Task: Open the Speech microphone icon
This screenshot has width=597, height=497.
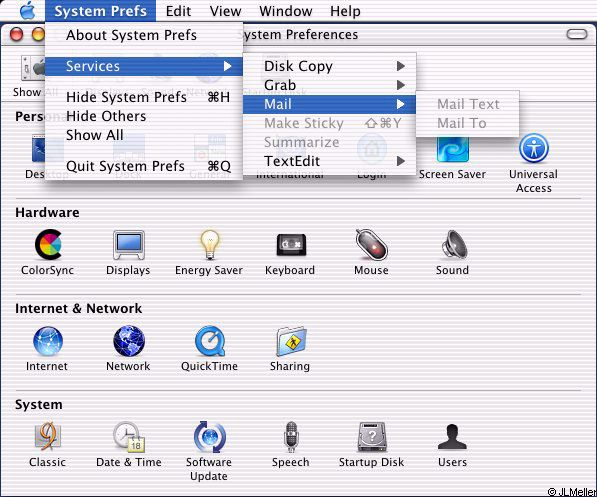Action: (291, 436)
